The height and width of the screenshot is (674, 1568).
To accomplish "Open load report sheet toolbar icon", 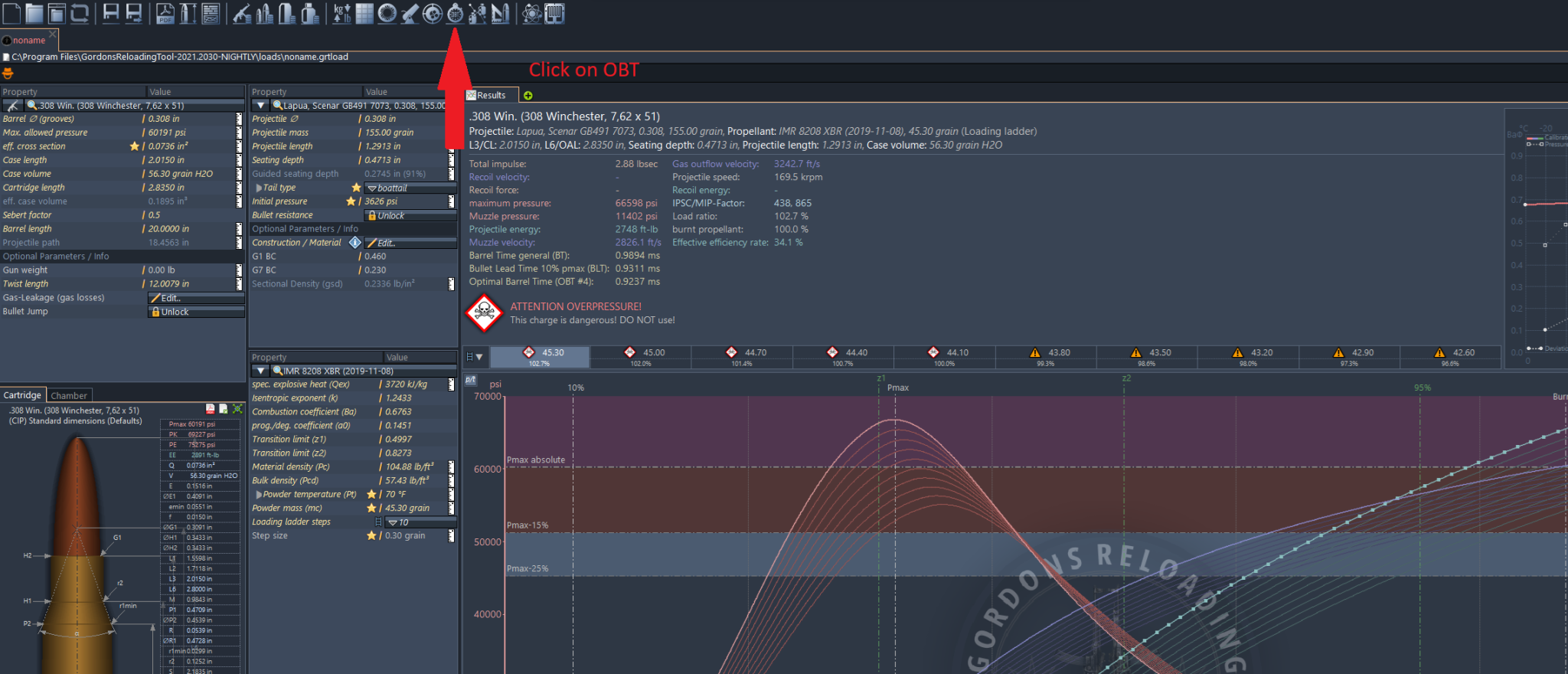I will (211, 13).
